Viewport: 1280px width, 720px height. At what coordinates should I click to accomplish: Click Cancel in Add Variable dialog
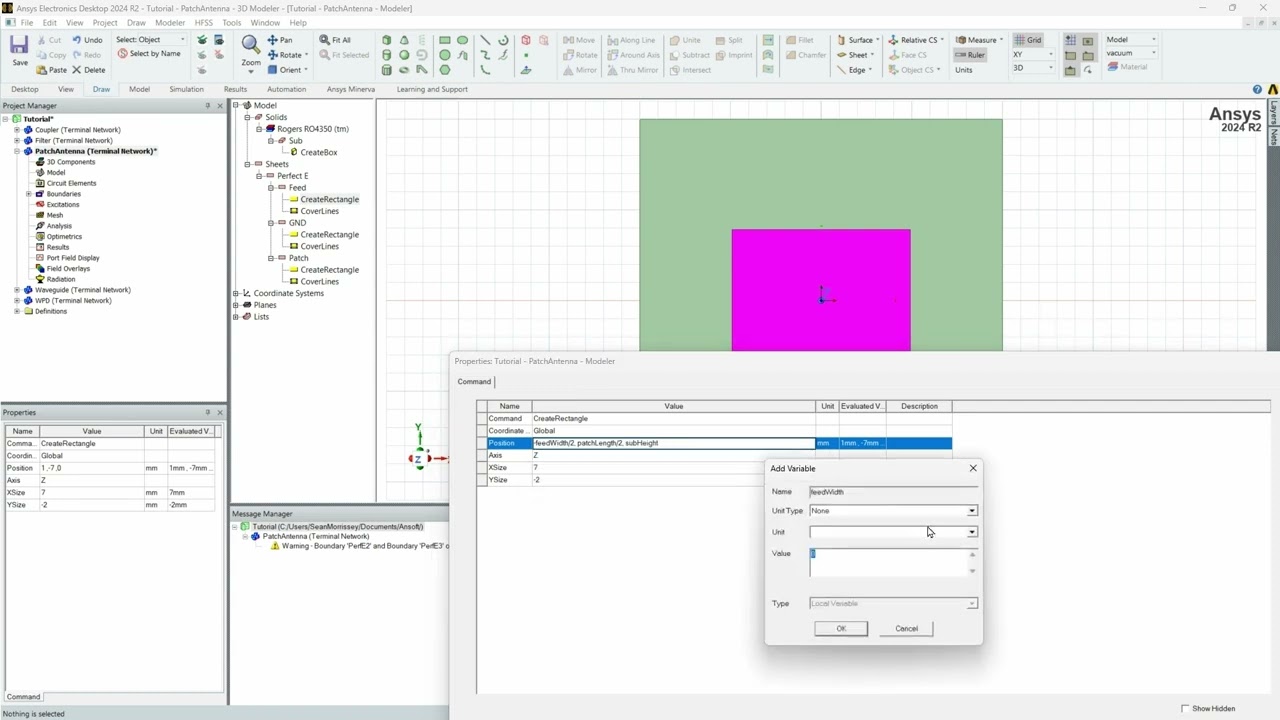click(906, 629)
